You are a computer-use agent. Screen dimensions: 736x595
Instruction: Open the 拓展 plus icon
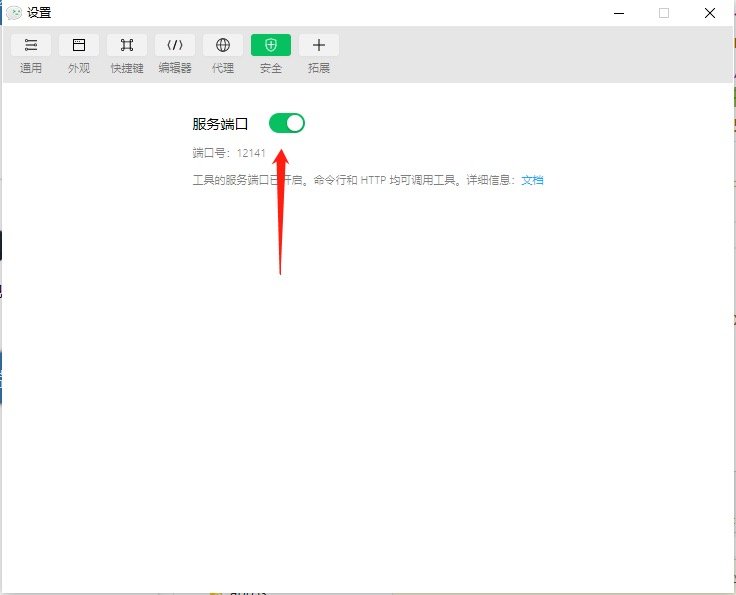(319, 45)
